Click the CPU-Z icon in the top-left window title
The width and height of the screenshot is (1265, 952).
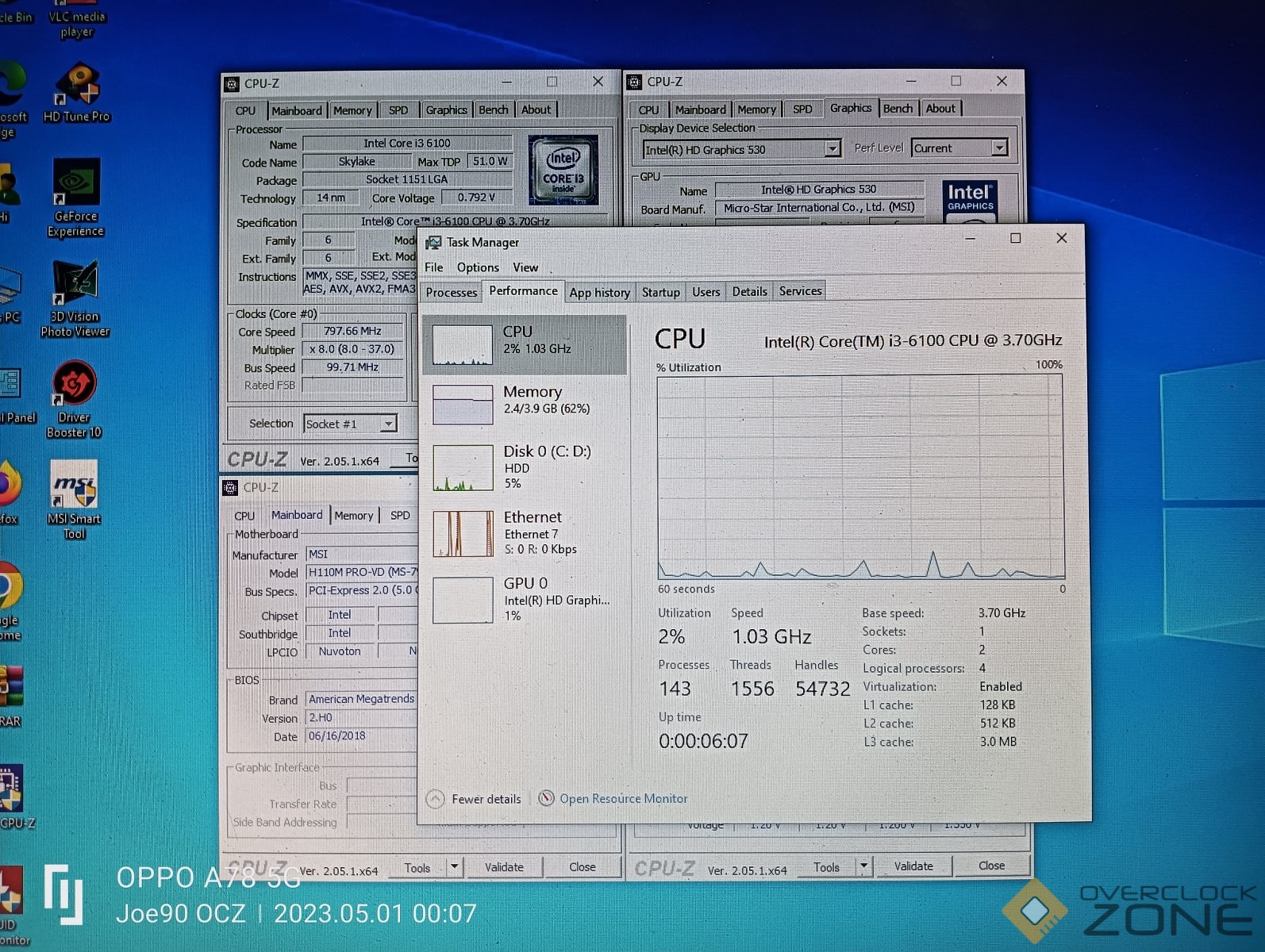pyautogui.click(x=232, y=83)
